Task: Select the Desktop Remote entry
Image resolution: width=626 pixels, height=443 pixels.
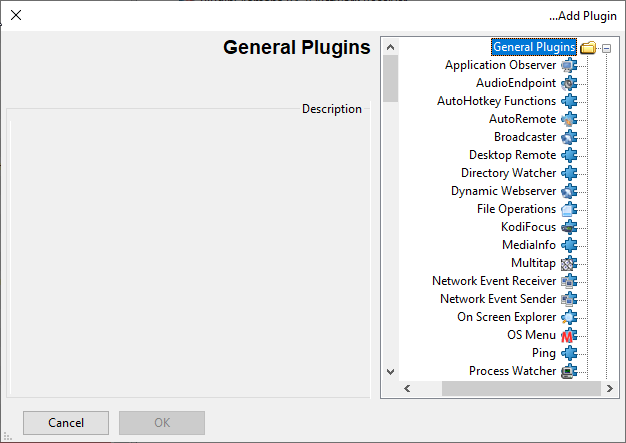Action: click(x=513, y=155)
